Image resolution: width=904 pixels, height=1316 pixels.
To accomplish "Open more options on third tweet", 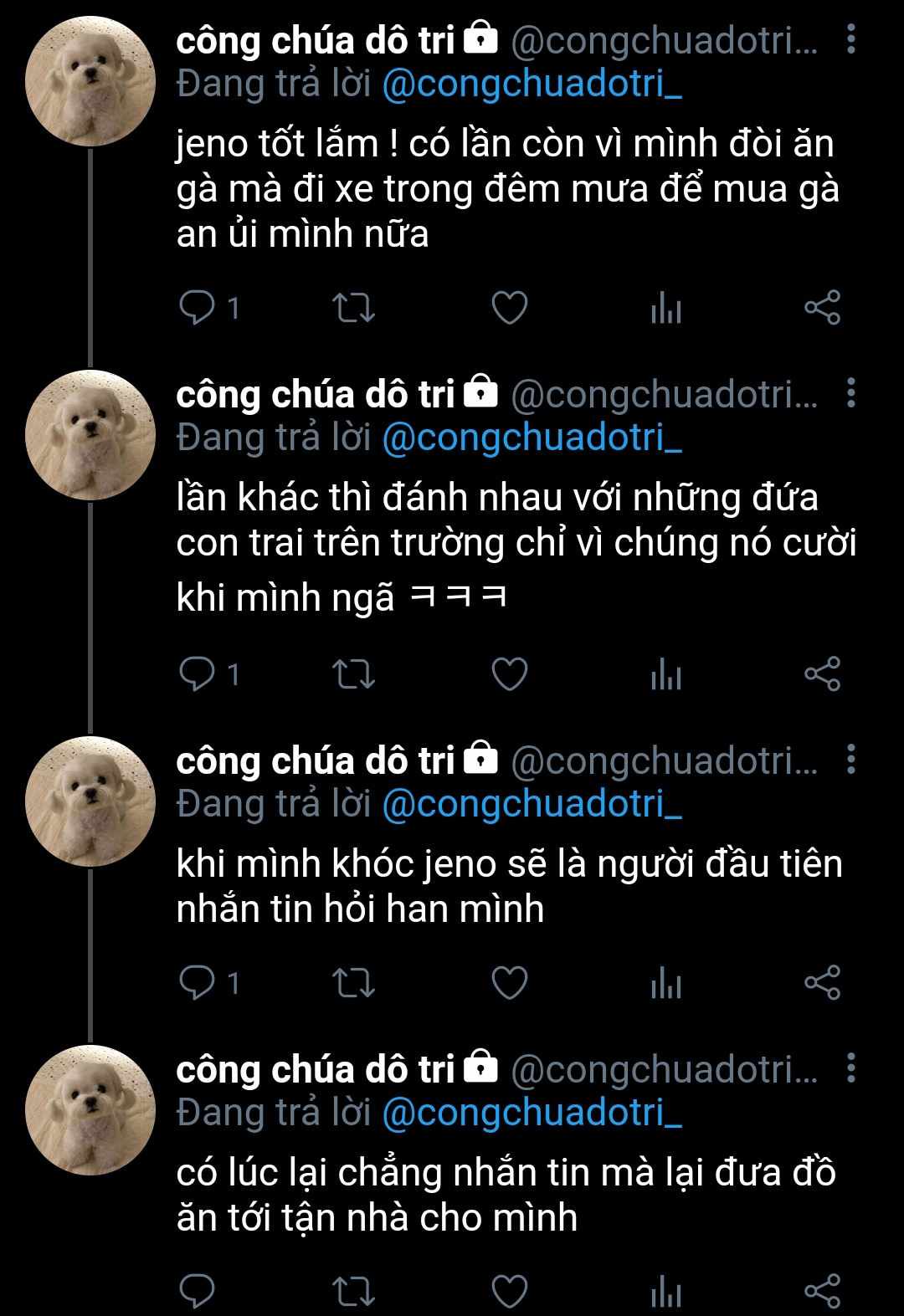I will pyautogui.click(x=851, y=760).
